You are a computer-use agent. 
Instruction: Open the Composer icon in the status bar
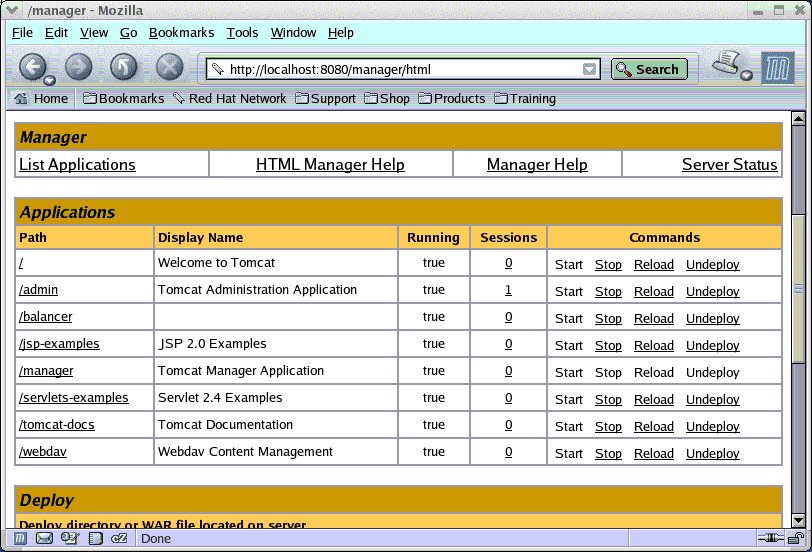(x=69, y=539)
